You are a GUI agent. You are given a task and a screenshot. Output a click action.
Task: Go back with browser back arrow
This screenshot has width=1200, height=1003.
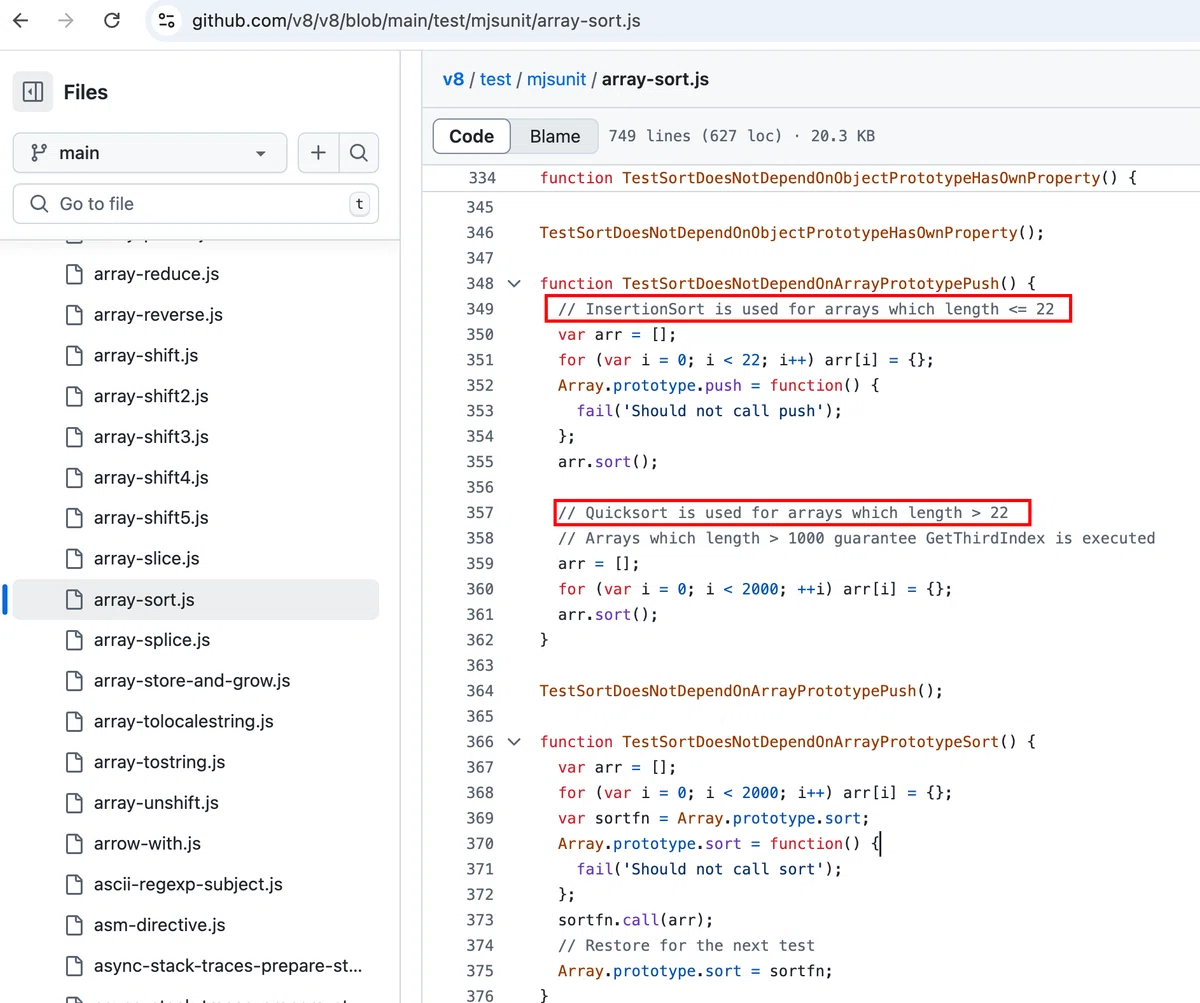click(x=20, y=20)
